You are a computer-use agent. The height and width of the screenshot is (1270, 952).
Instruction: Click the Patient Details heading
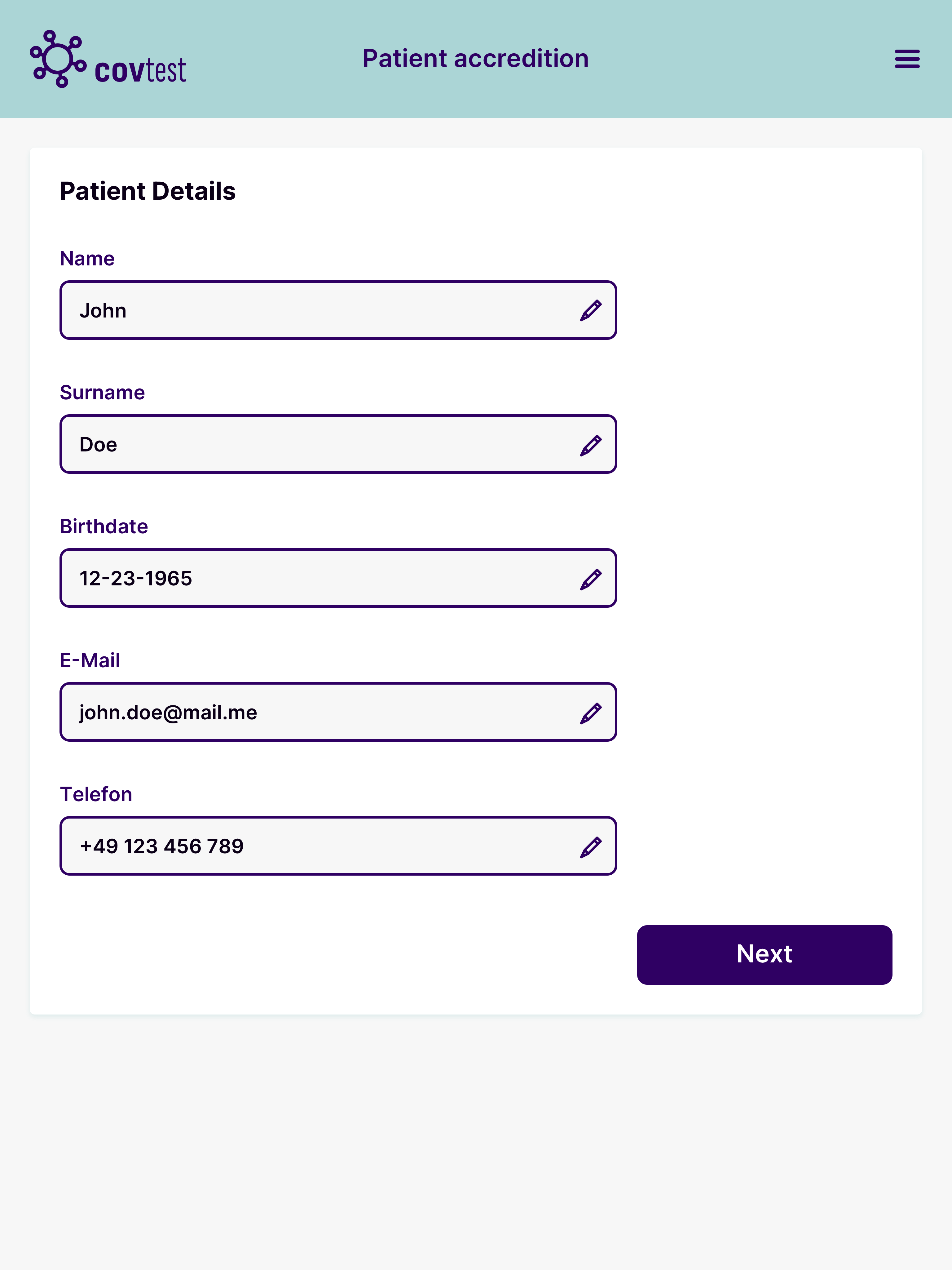coord(148,191)
